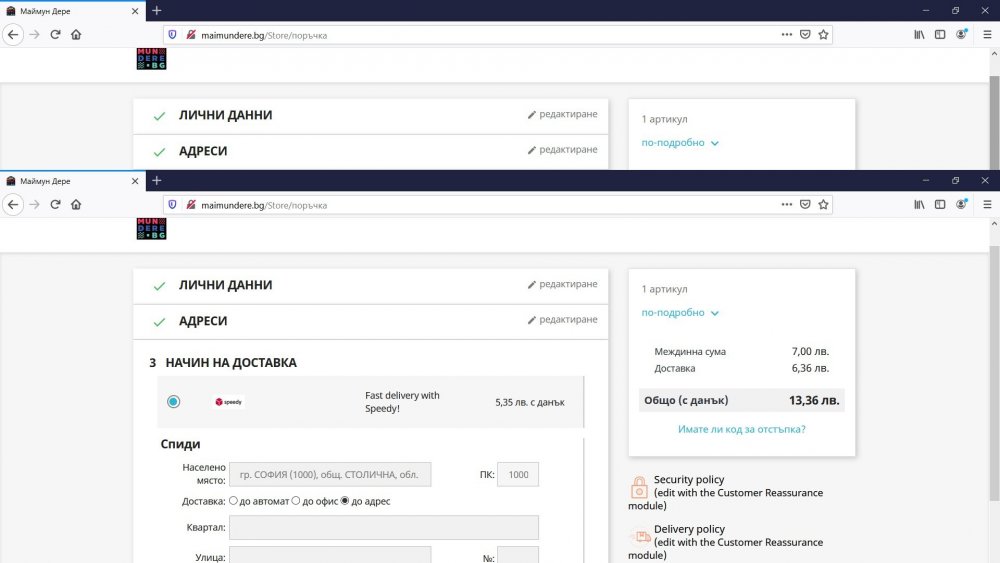Click the upper window's vertical scrollbar thumb
Image resolution: width=1000 pixels, height=563 pixels.
click(x=994, y=123)
